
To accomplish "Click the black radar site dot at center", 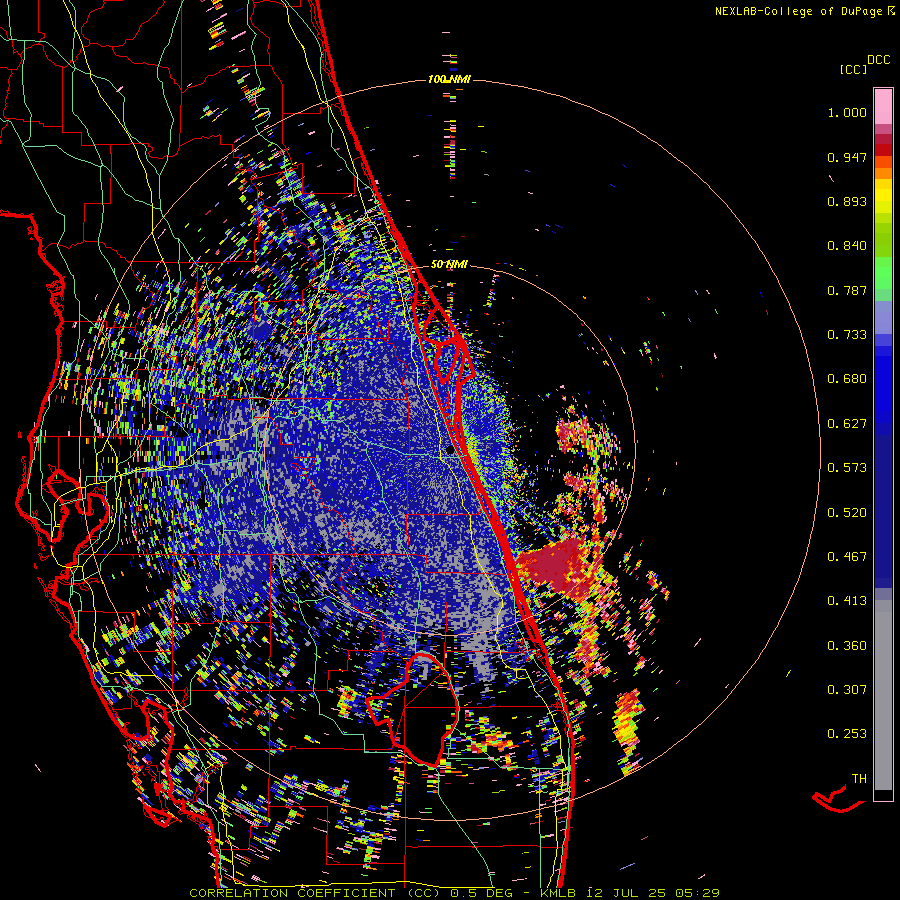I will [450, 451].
